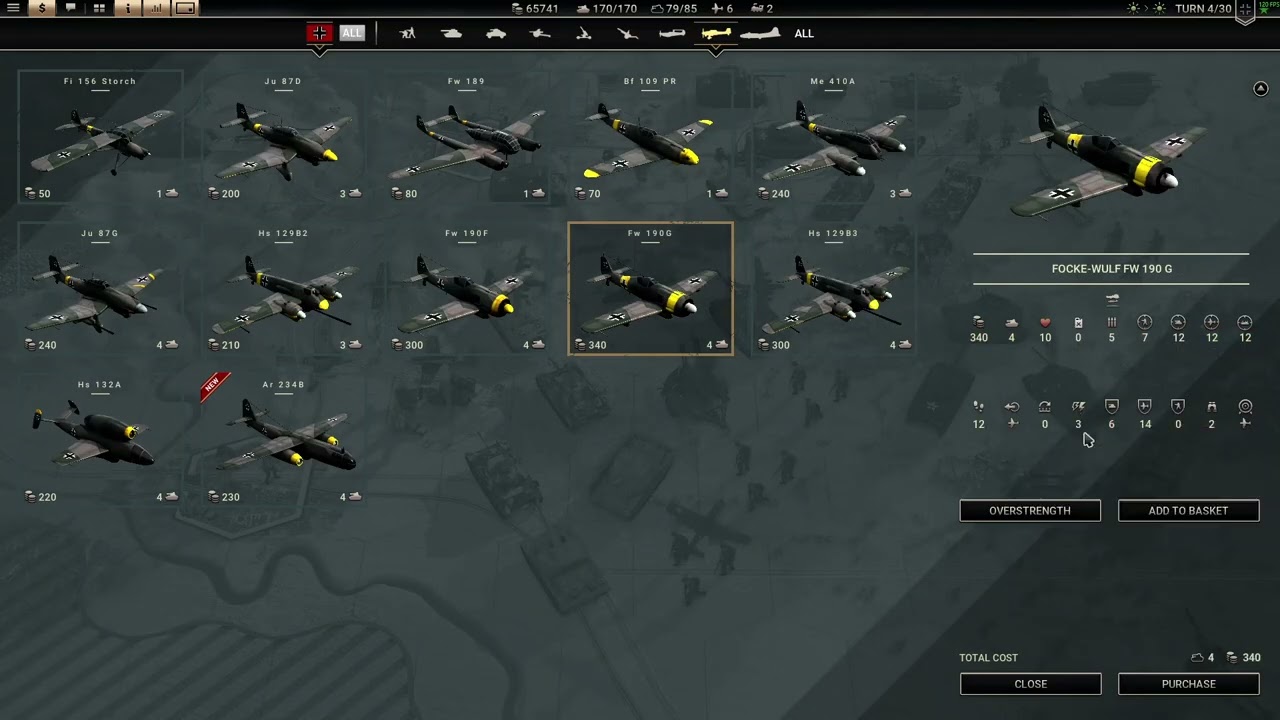Select the Fi 156 Storch aircraft
Viewport: 1280px width, 720px height.
tap(100, 136)
